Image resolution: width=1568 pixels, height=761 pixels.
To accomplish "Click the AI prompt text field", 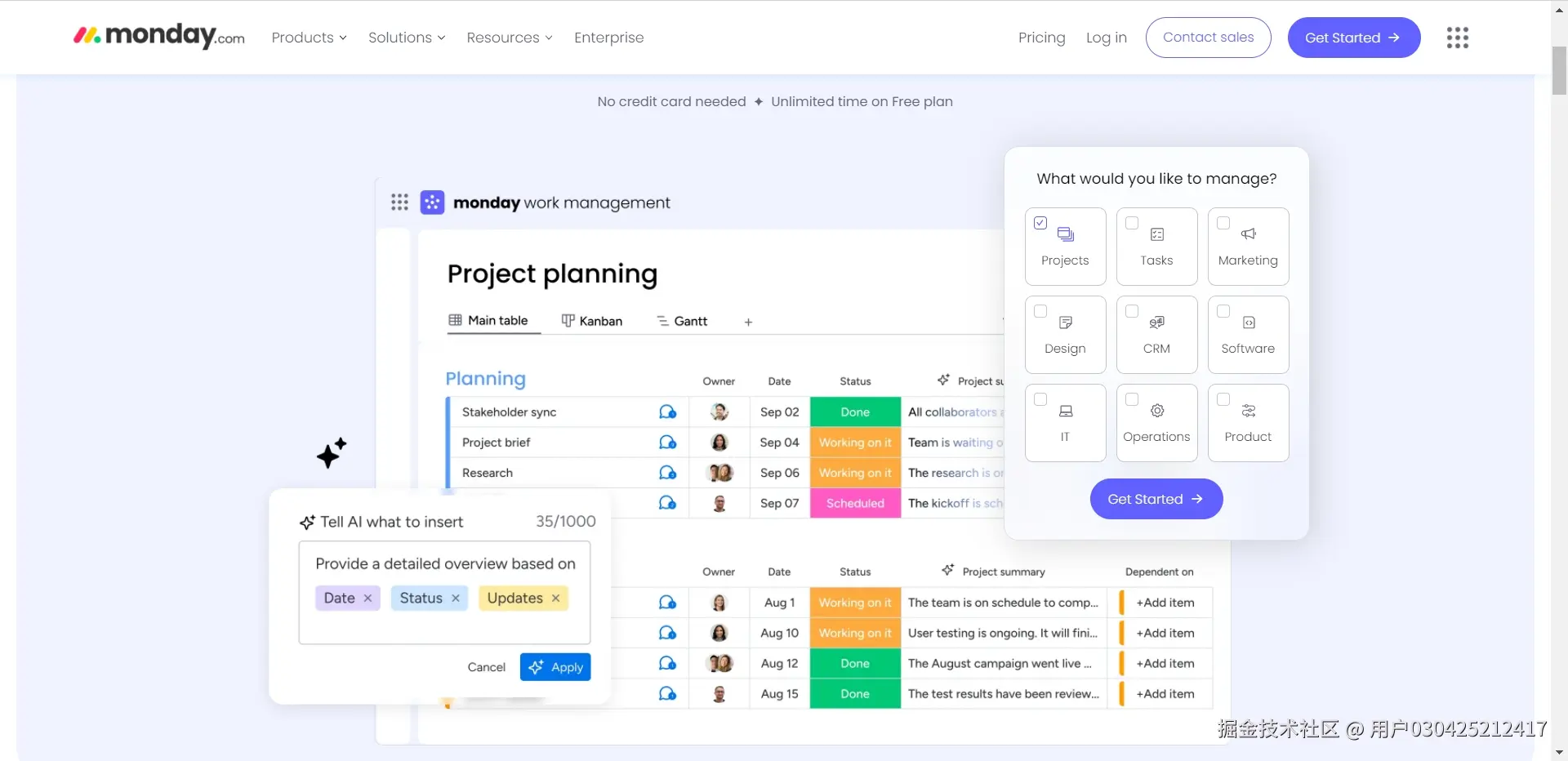I will pyautogui.click(x=444, y=593).
